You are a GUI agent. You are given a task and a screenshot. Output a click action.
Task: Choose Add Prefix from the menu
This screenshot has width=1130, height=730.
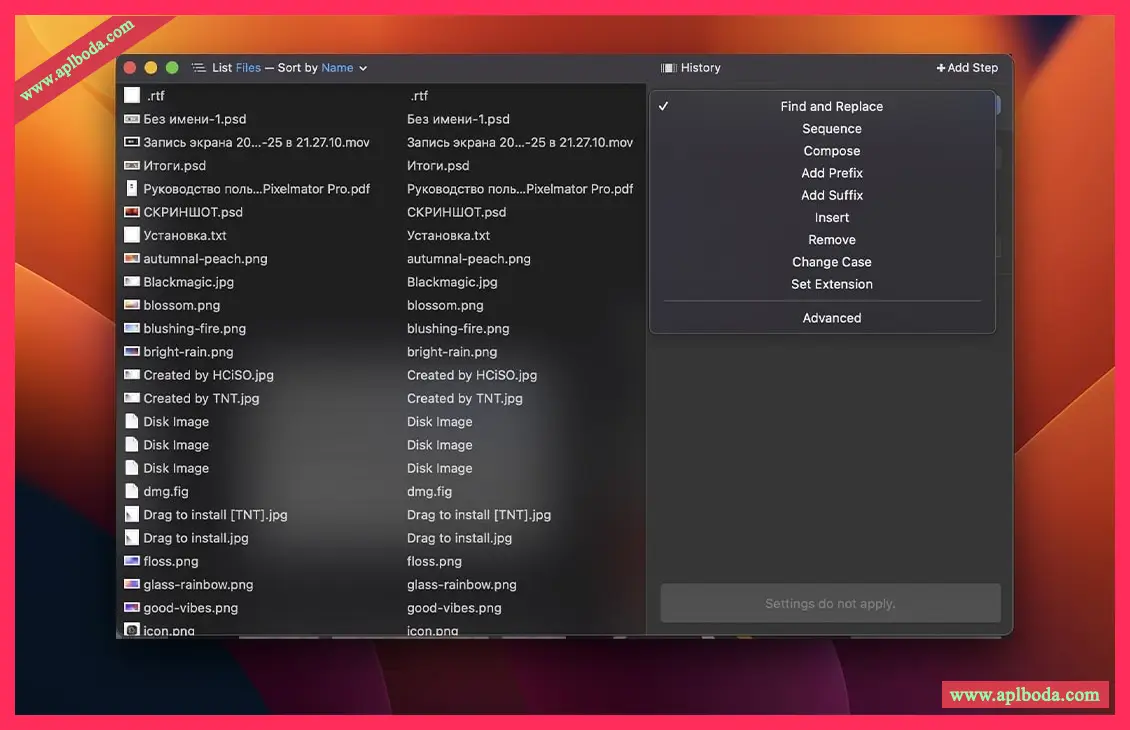(x=831, y=173)
